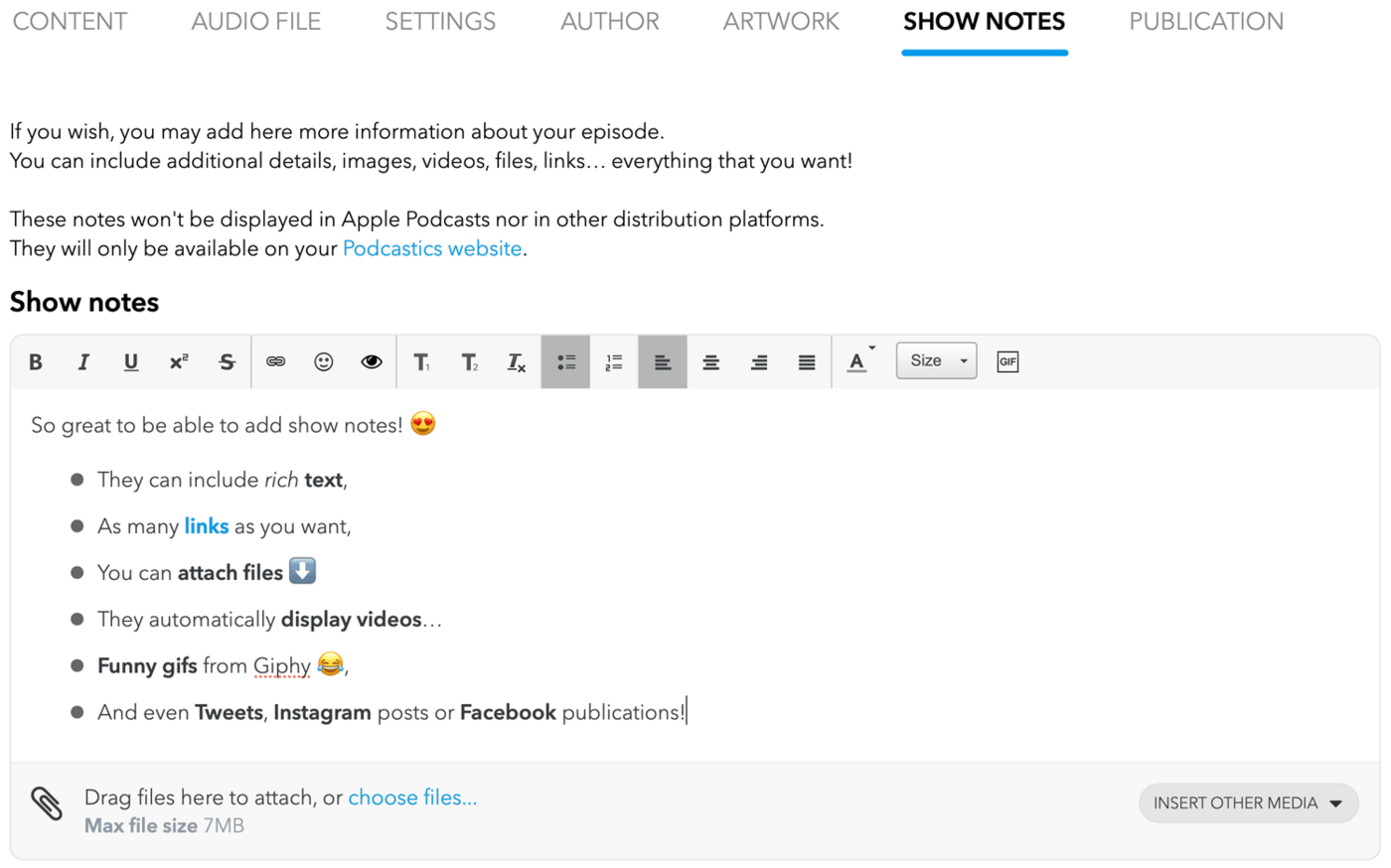
Task: Click the down-arrow emoji after attach files
Action: coord(302,571)
